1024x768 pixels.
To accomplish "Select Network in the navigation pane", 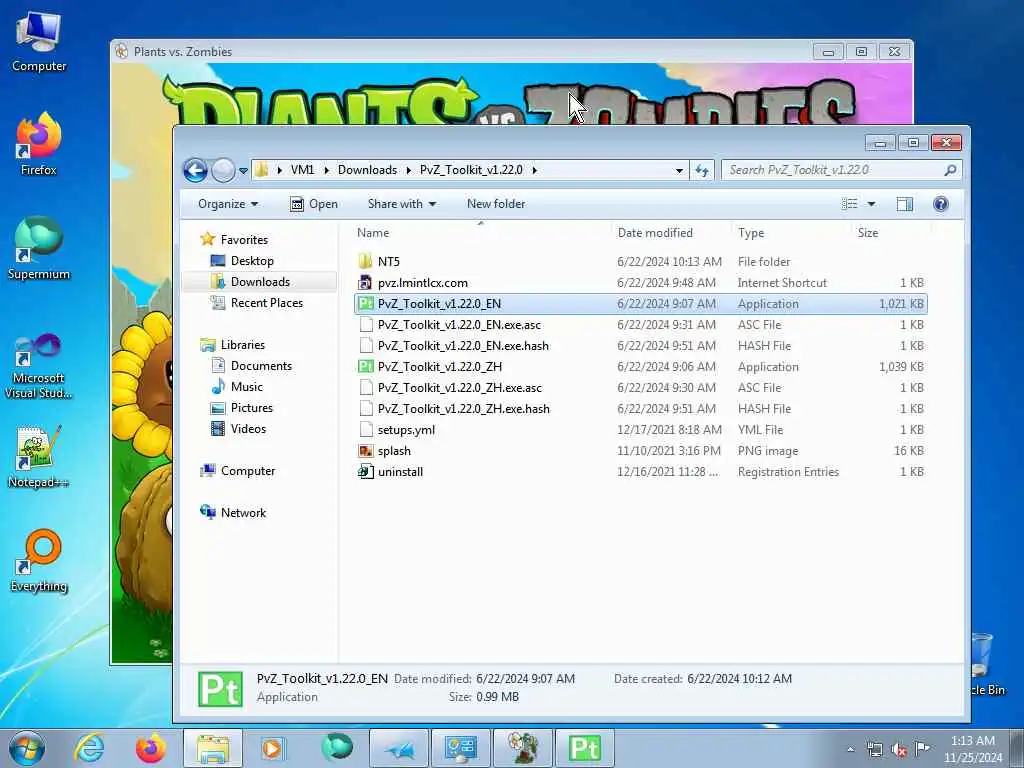I will 243,513.
